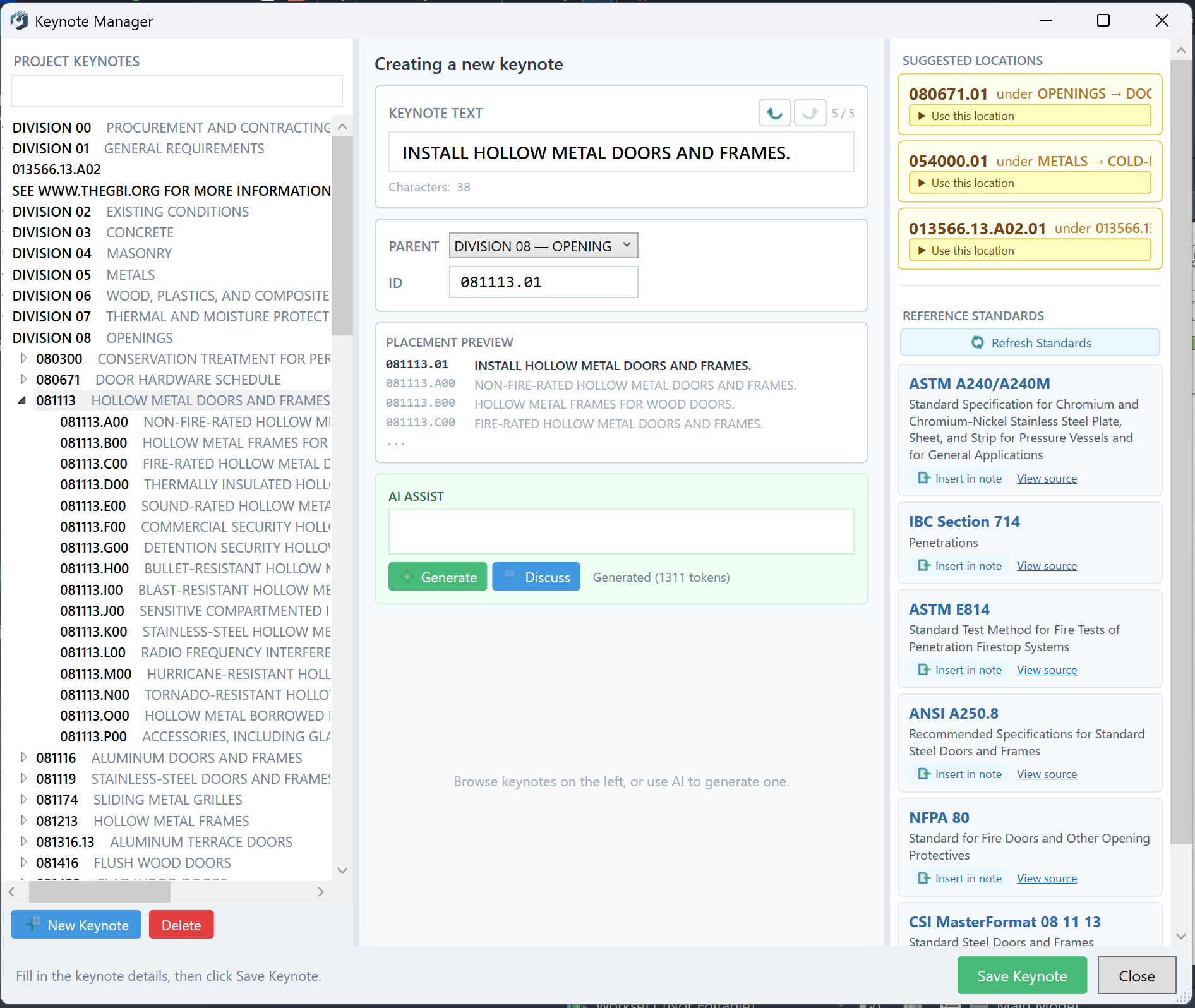Click the plus icon on New Keynote button
Viewport: 1195px width, 1008px height.
point(33,925)
